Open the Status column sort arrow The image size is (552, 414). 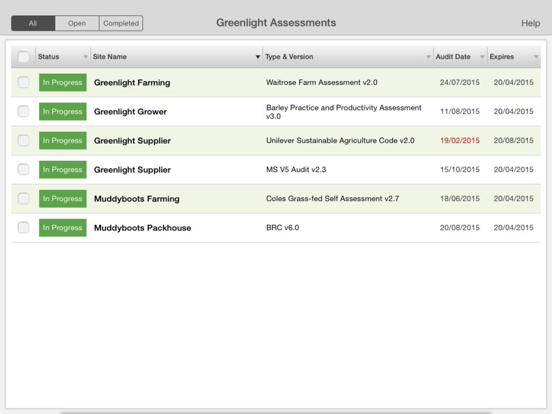click(85, 57)
